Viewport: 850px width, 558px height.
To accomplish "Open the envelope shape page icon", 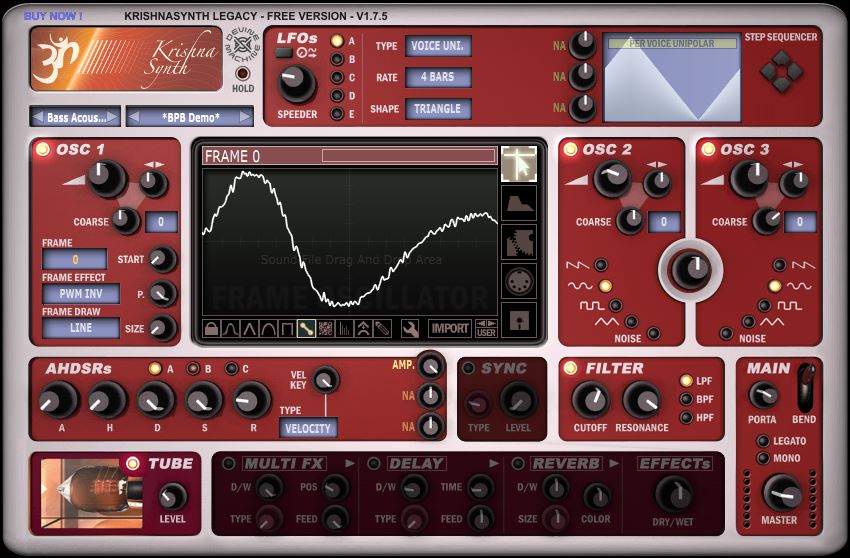I will pos(519,203).
